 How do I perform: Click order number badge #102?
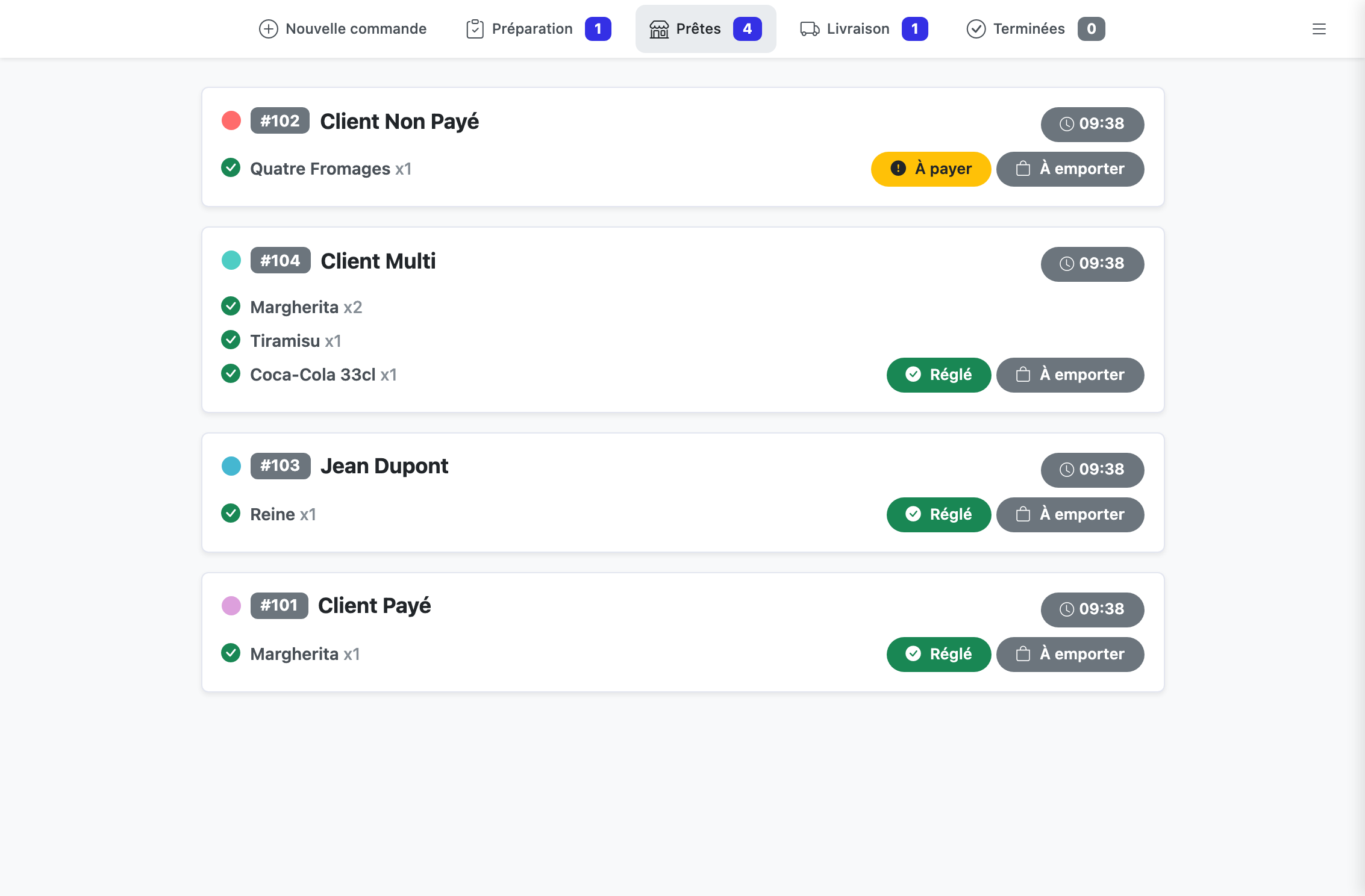tap(280, 121)
